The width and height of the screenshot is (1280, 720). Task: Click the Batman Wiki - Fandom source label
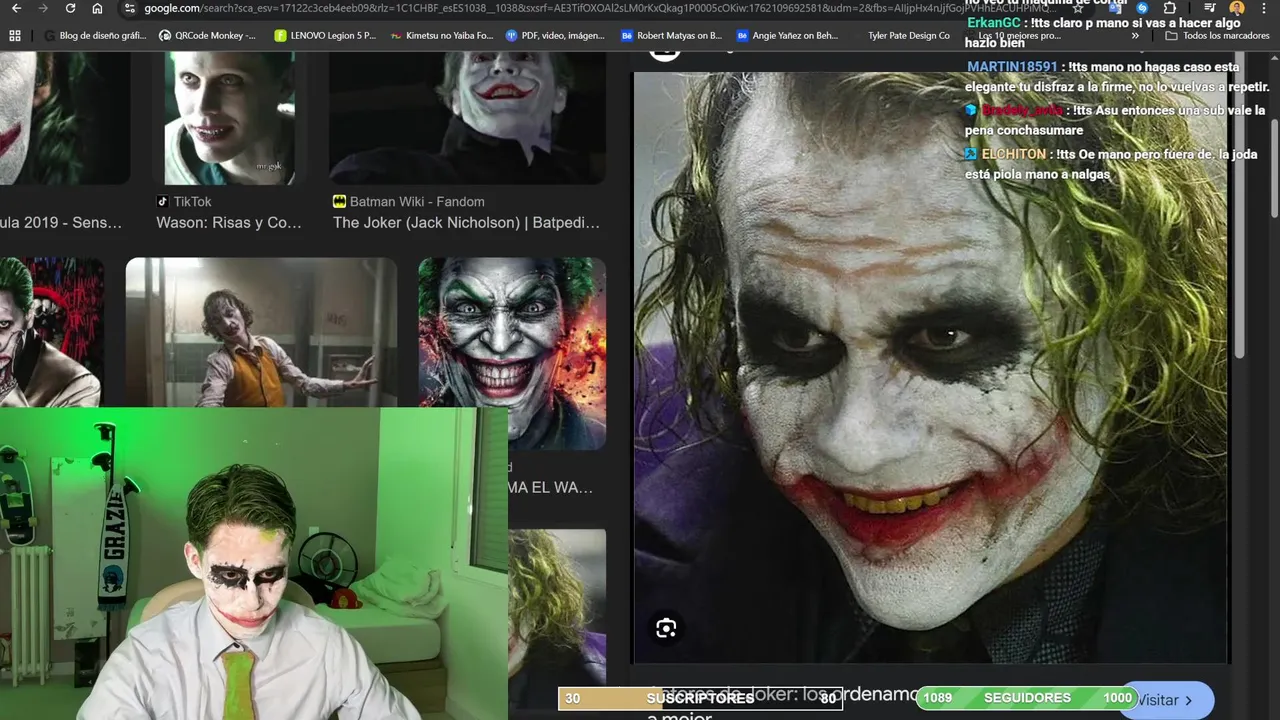[417, 201]
